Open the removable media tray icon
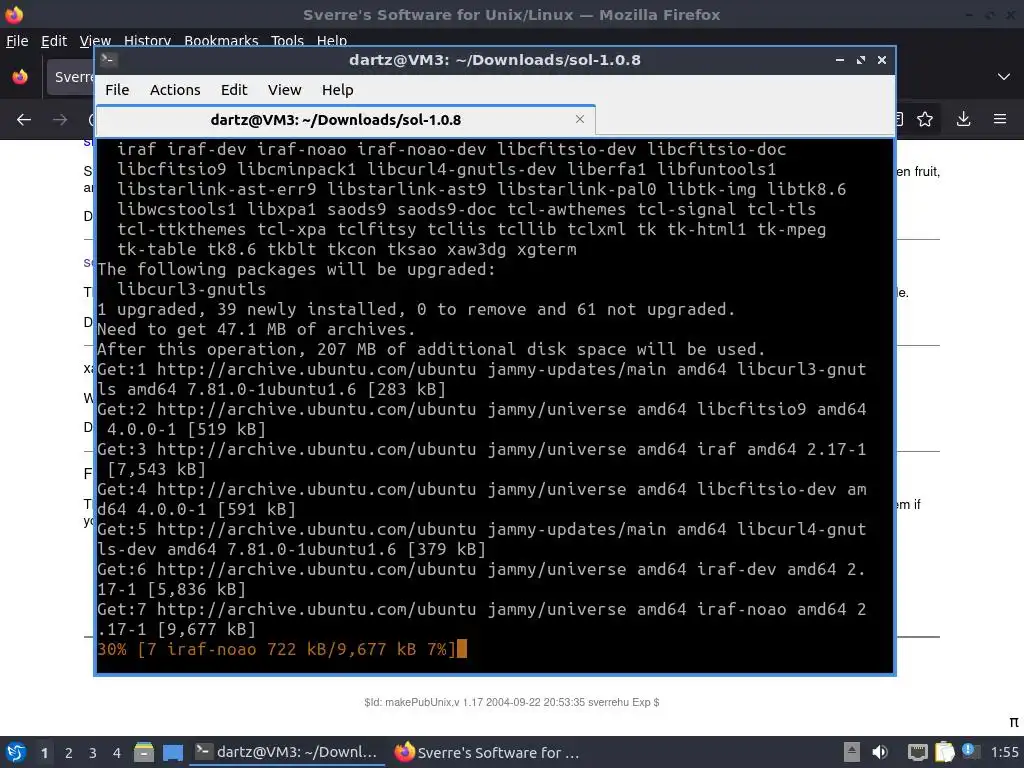The width and height of the screenshot is (1024, 768). point(852,752)
